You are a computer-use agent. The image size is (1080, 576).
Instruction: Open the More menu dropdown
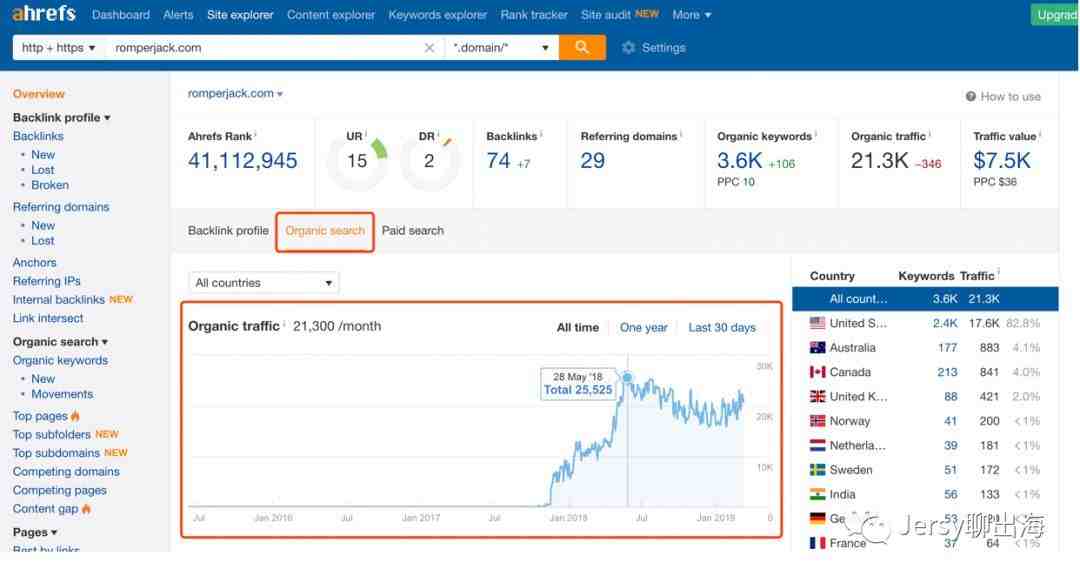point(692,14)
